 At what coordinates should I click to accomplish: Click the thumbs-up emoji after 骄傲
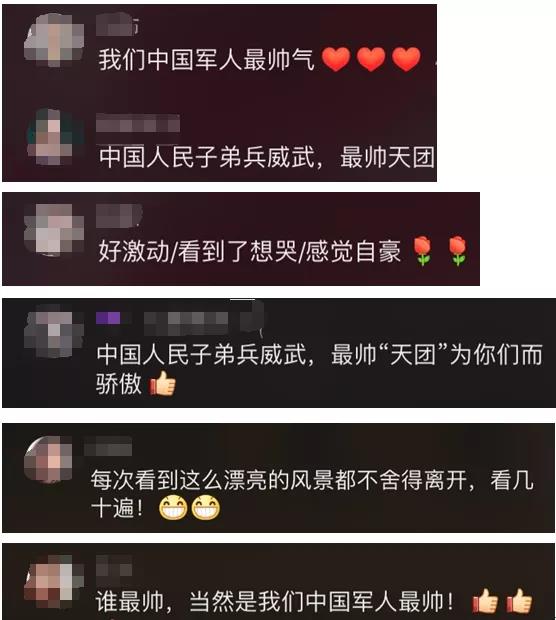click(162, 383)
